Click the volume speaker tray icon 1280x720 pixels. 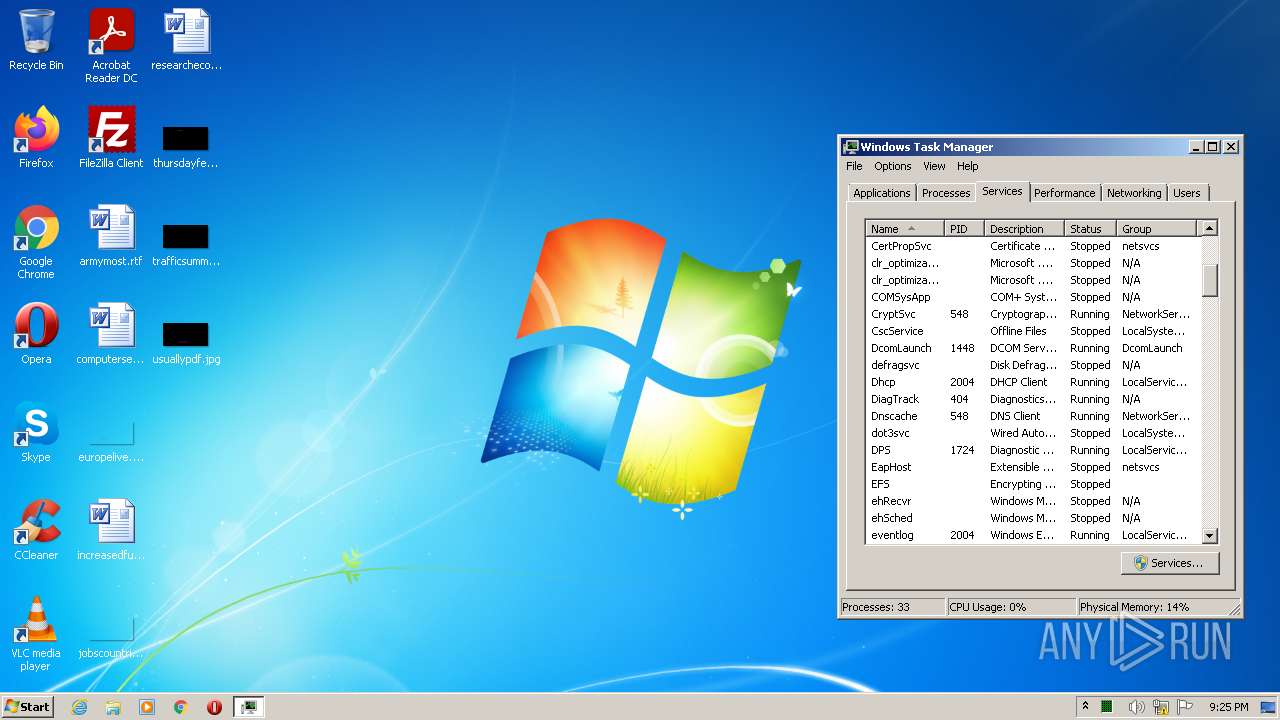coord(1136,707)
